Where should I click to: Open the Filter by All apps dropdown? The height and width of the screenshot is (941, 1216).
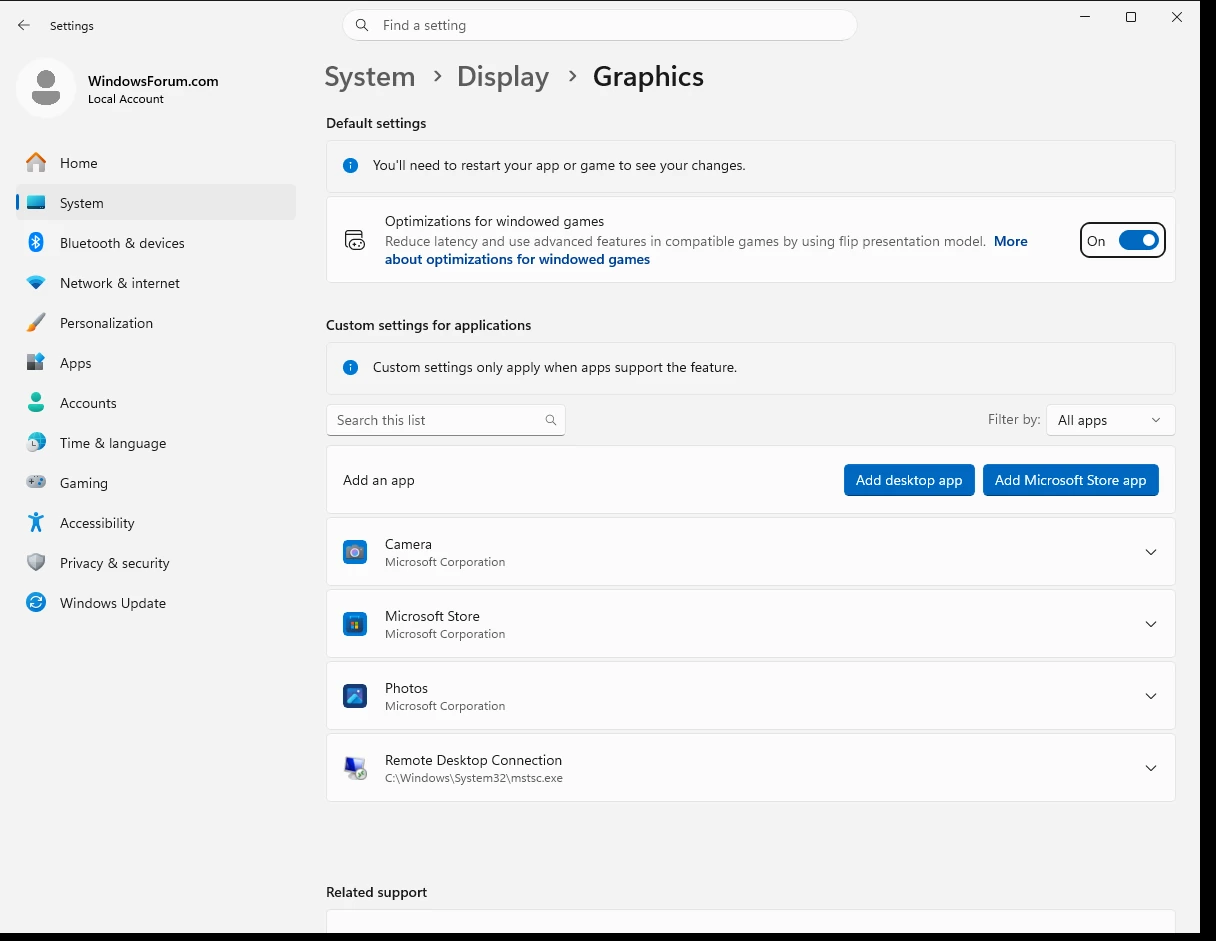(x=1110, y=420)
